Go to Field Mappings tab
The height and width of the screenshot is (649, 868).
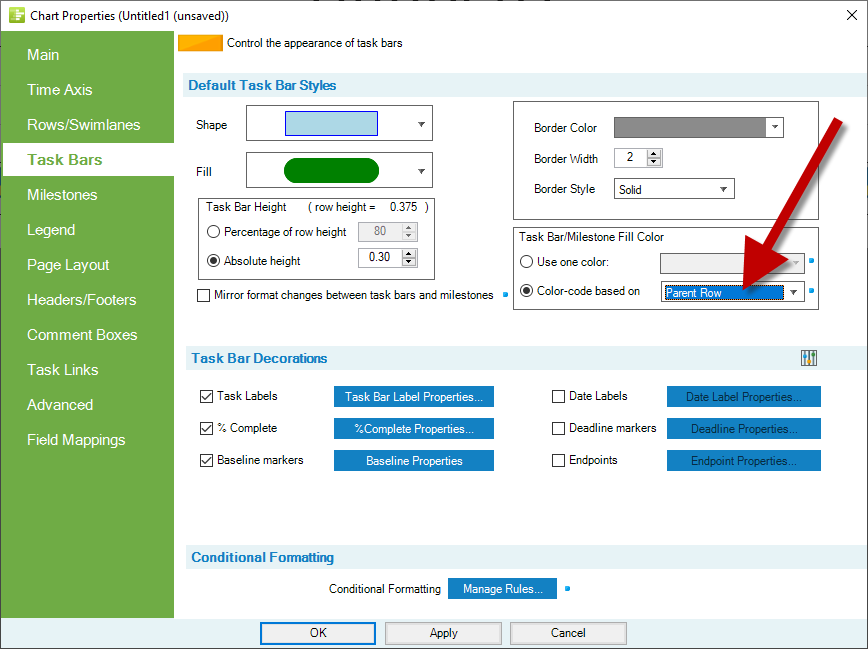pos(76,440)
